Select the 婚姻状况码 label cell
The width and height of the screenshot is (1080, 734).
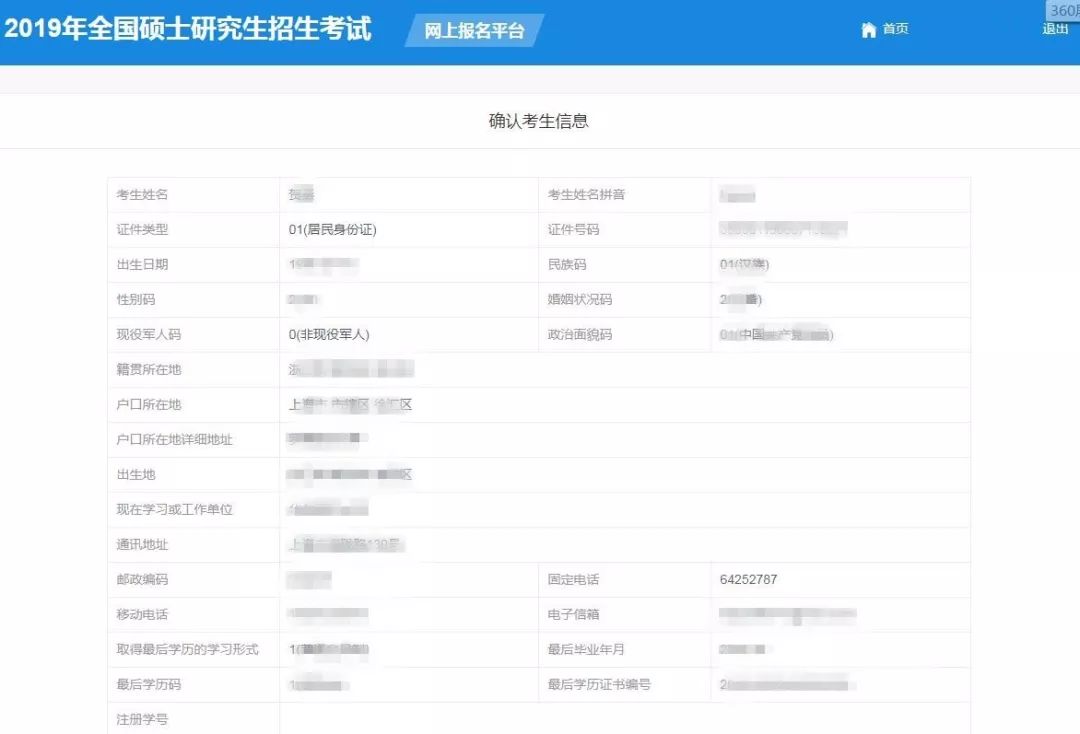point(579,300)
